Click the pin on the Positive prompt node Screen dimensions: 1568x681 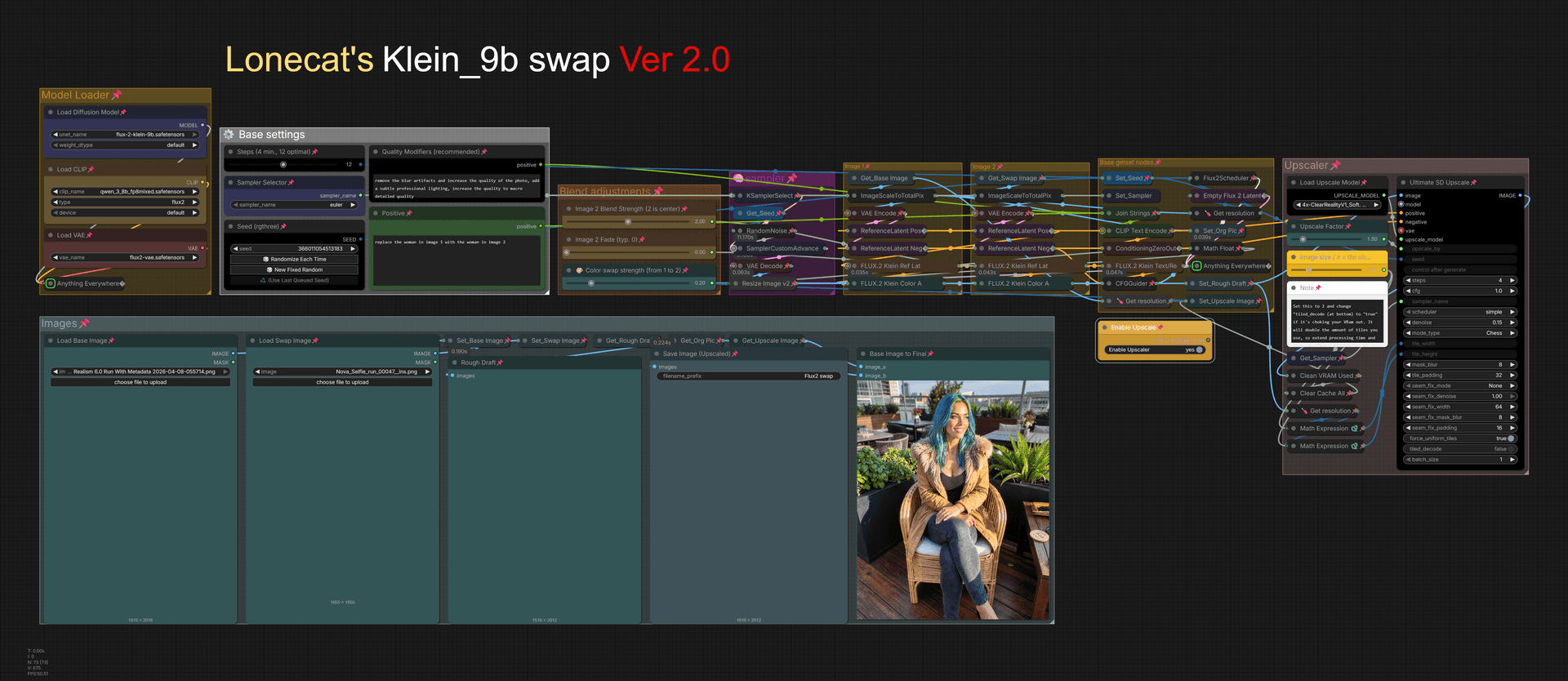point(409,214)
